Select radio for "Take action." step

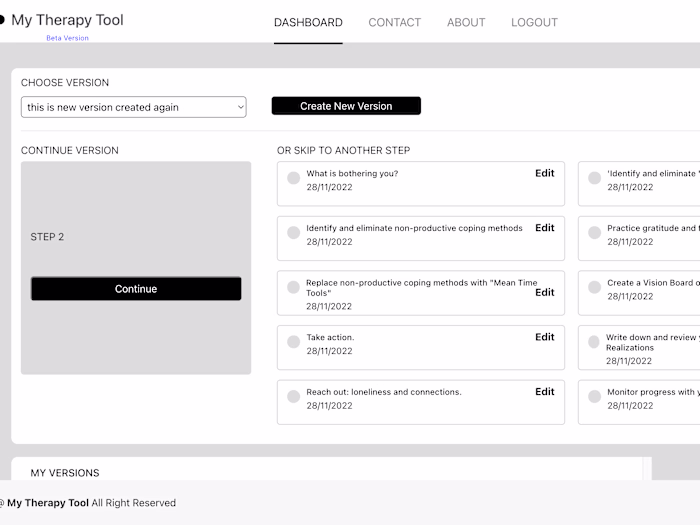point(293,342)
